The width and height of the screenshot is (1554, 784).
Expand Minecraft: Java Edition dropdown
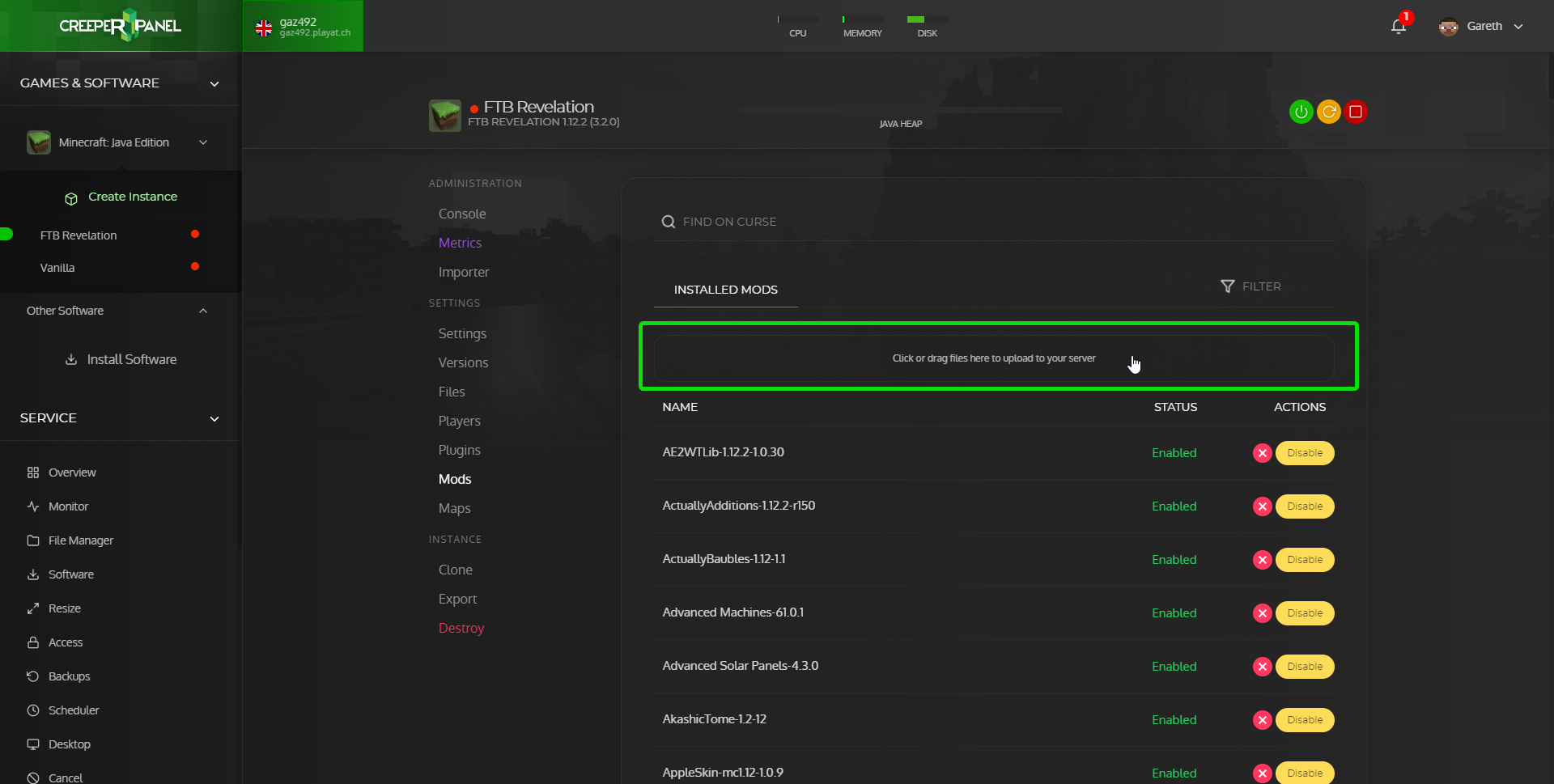[x=203, y=142]
